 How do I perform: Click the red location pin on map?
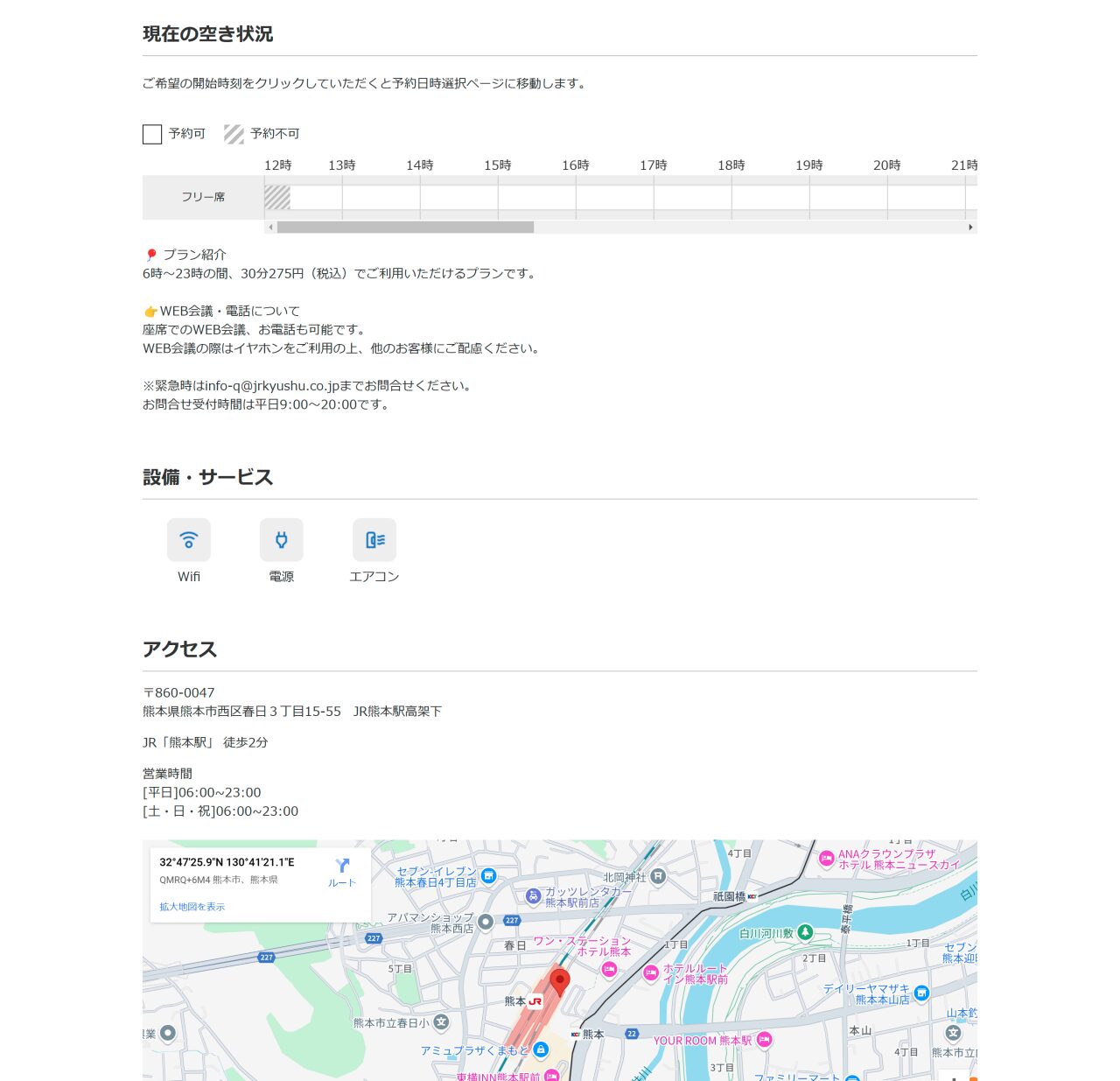point(560,983)
